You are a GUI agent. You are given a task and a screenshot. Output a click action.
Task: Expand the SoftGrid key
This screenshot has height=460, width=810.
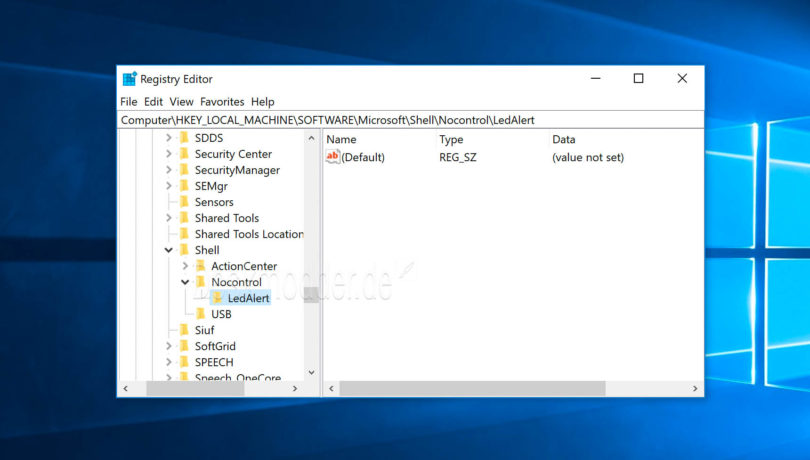tap(168, 346)
